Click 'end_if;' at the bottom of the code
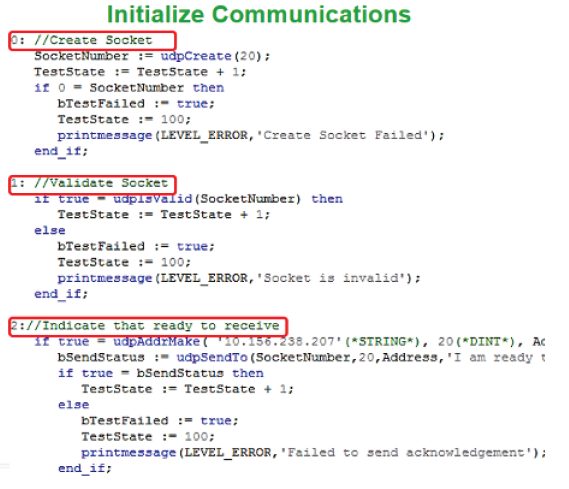 click(x=85, y=468)
